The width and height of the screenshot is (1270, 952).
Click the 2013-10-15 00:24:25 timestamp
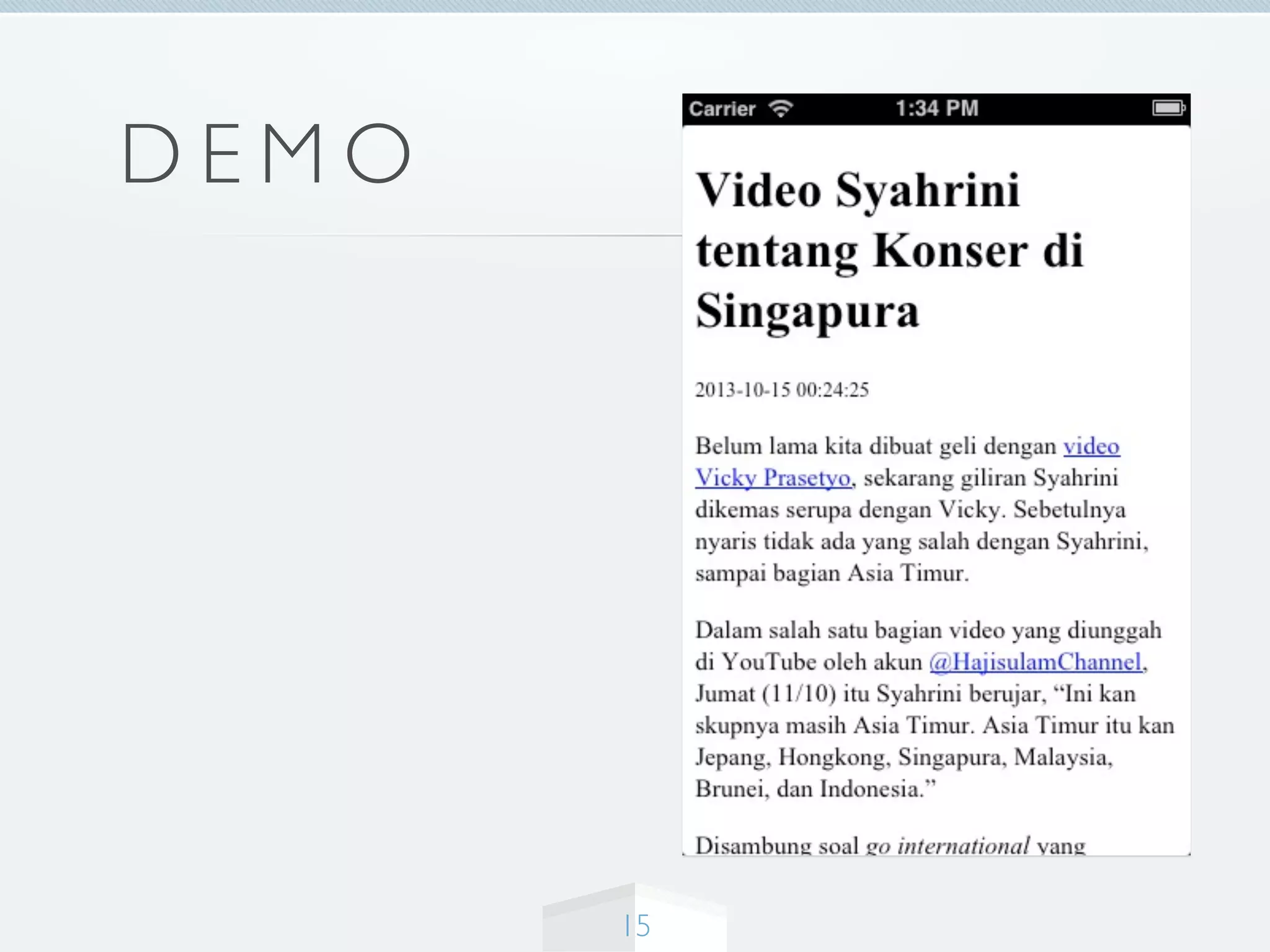(781, 390)
